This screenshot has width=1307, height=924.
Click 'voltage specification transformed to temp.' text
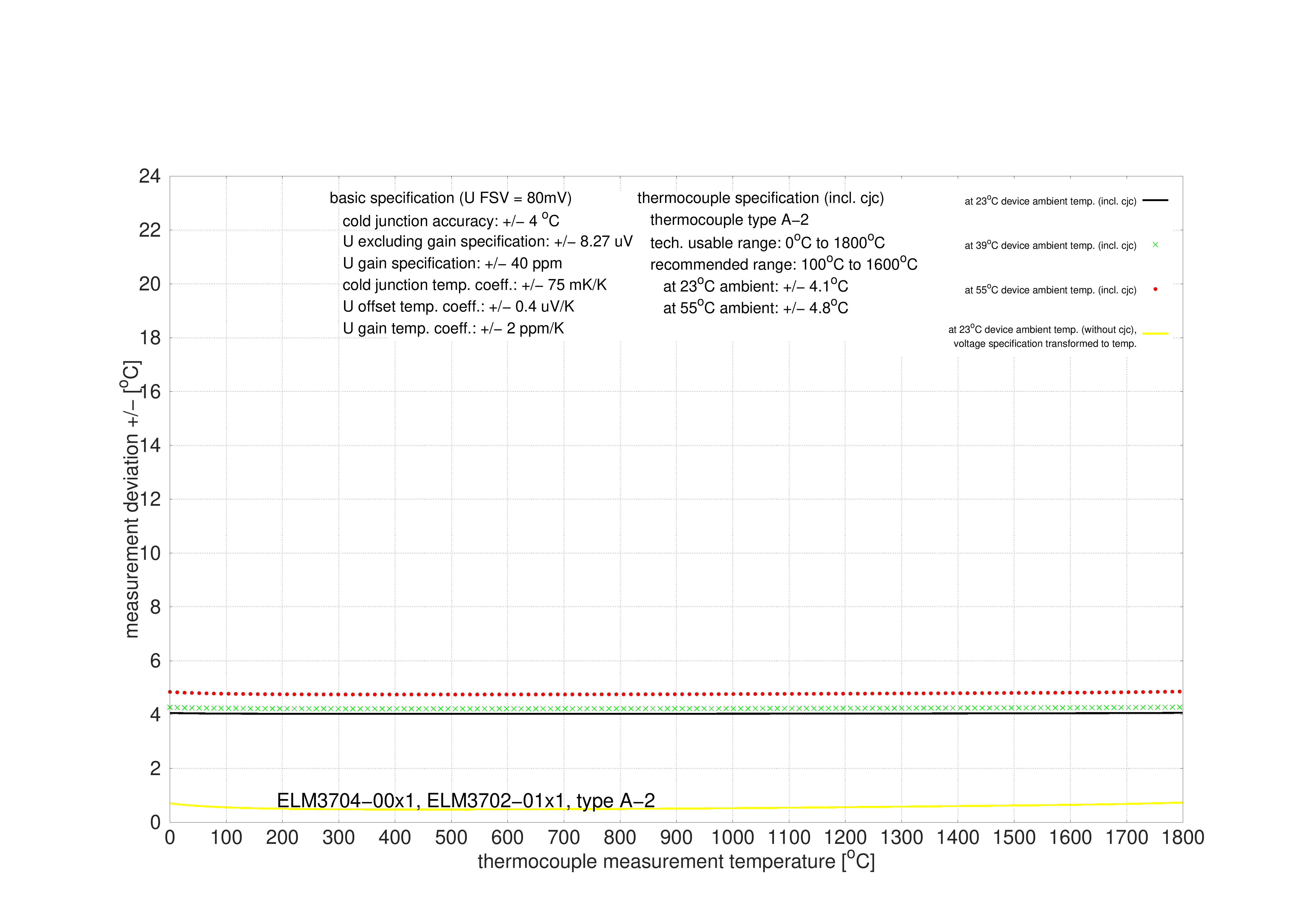(1045, 344)
